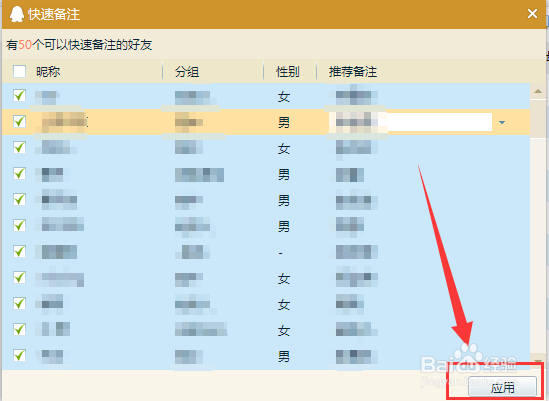Uncheck the third row's checkbox

[x=19, y=147]
